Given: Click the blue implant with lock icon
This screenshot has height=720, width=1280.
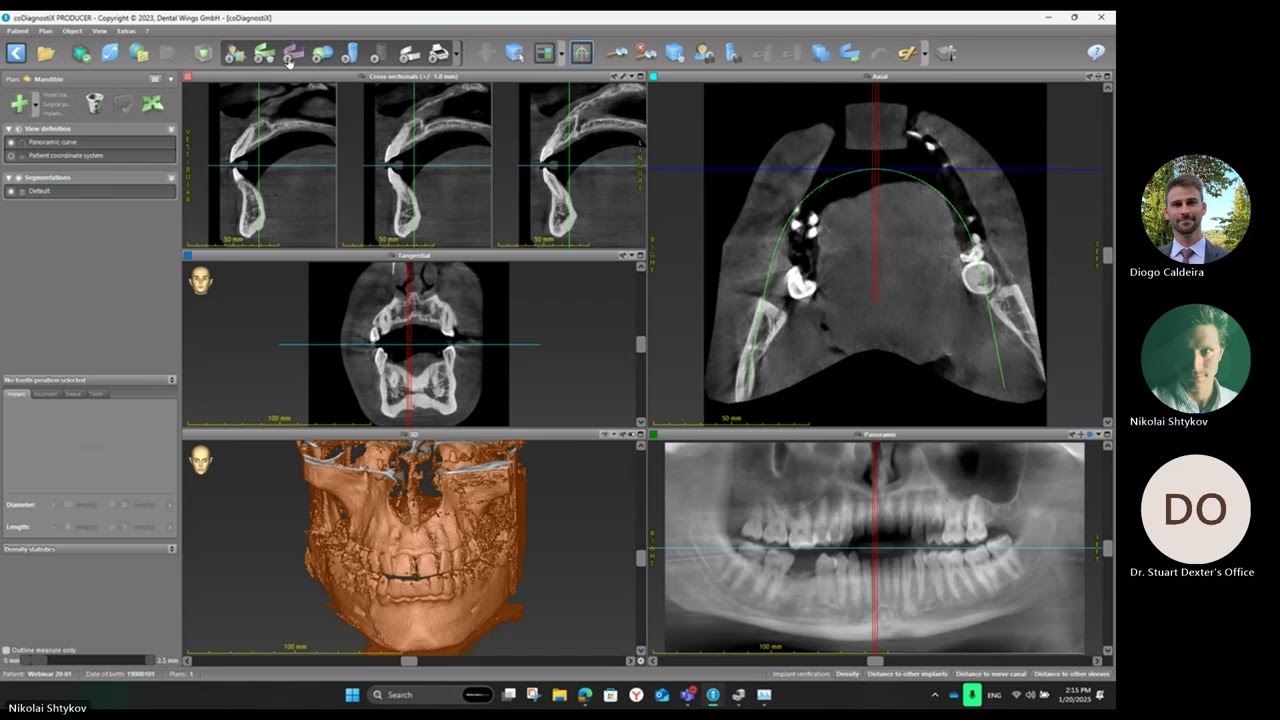Looking at the screenshot, I should pyautogui.click(x=733, y=53).
